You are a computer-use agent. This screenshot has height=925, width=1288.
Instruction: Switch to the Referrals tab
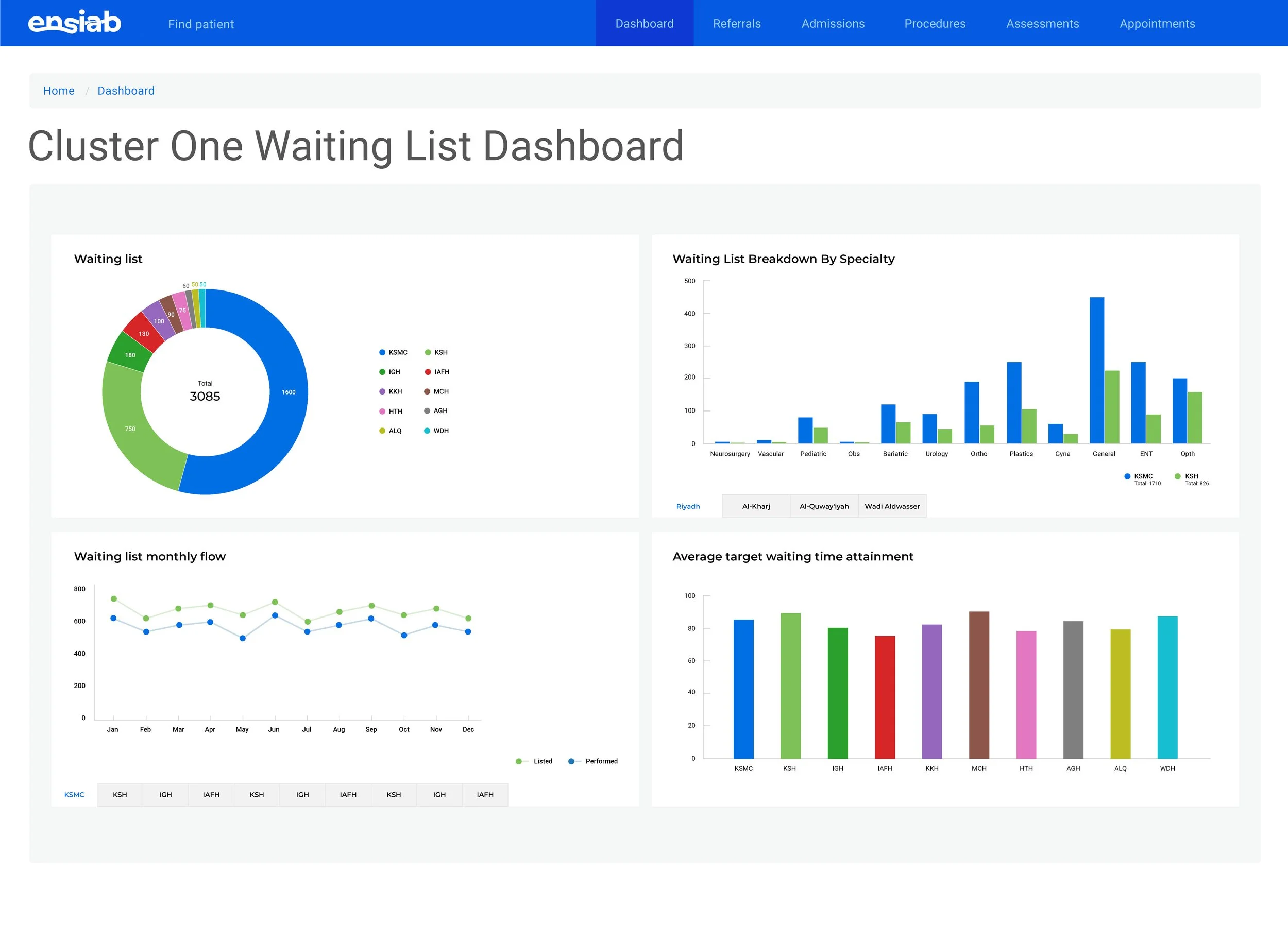click(737, 23)
